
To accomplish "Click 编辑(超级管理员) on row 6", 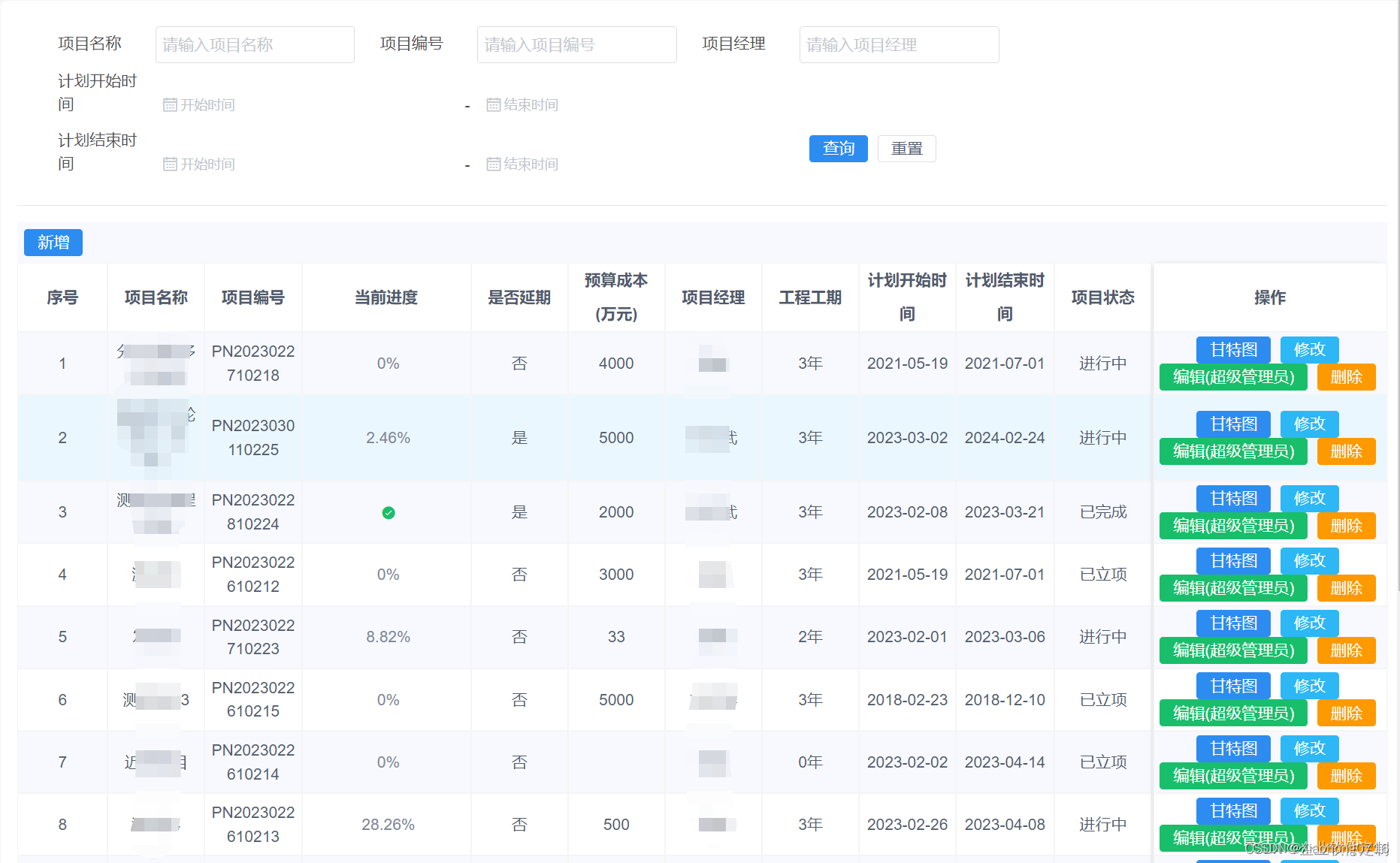I will tap(1232, 713).
